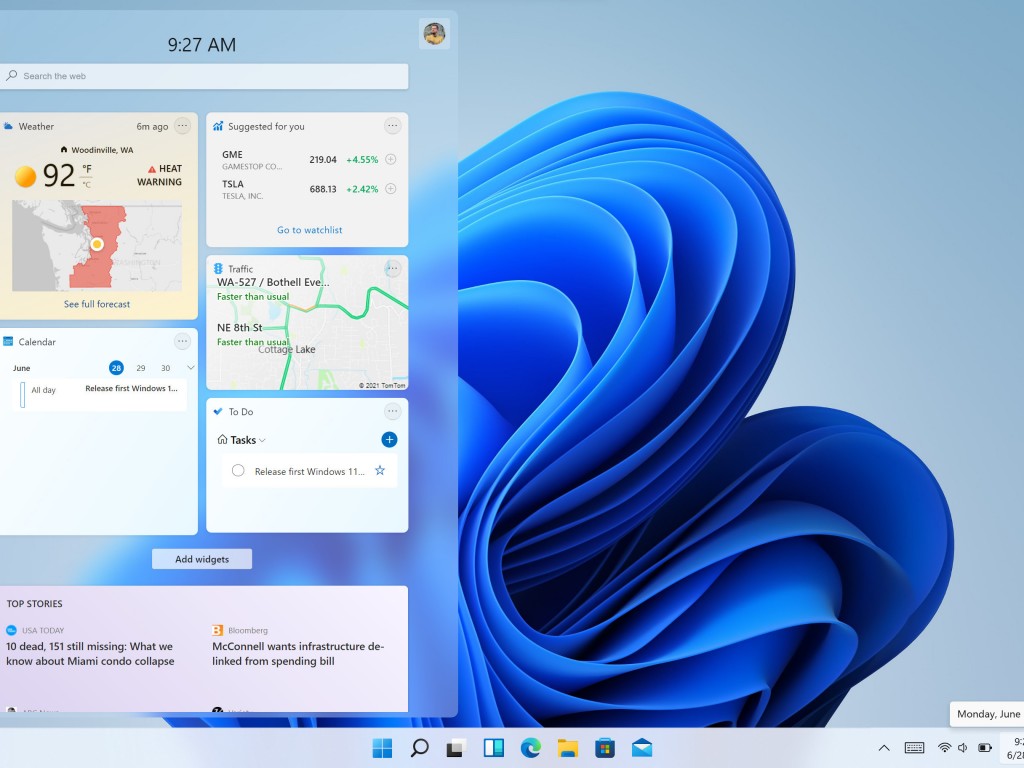Click the taskbar Search magnifier icon
The height and width of the screenshot is (768, 1024).
tap(420, 748)
